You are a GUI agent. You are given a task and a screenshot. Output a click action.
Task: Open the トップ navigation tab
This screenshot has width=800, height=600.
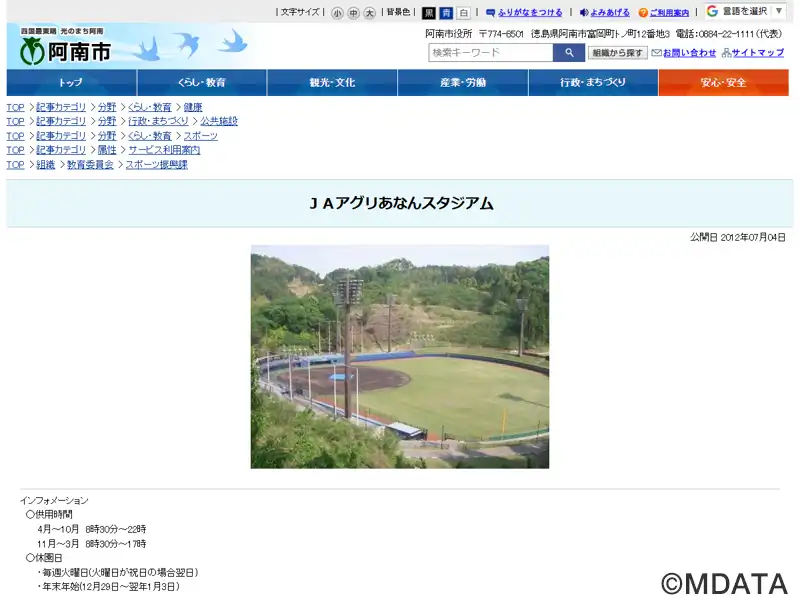tap(71, 83)
